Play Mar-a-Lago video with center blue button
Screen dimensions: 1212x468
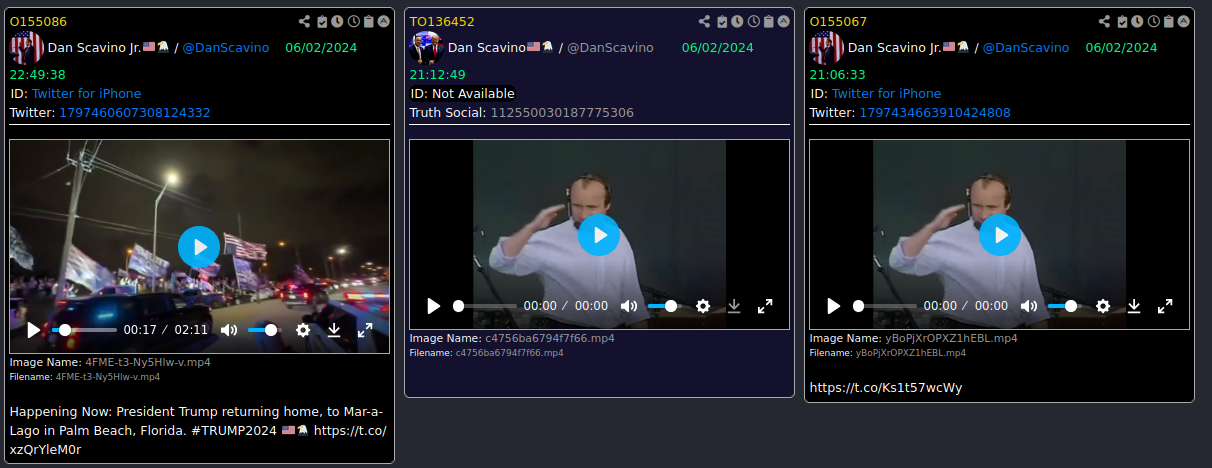tap(199, 247)
